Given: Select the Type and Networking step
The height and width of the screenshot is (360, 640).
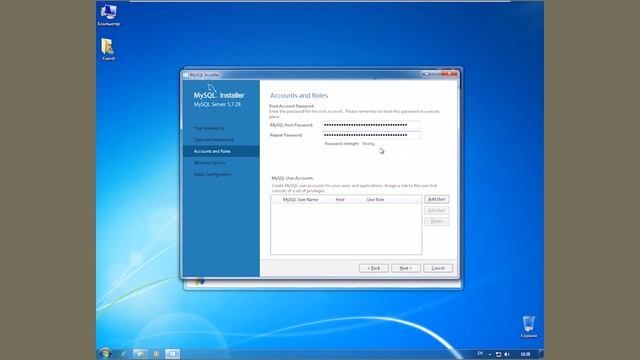Looking at the screenshot, I should coord(214,140).
